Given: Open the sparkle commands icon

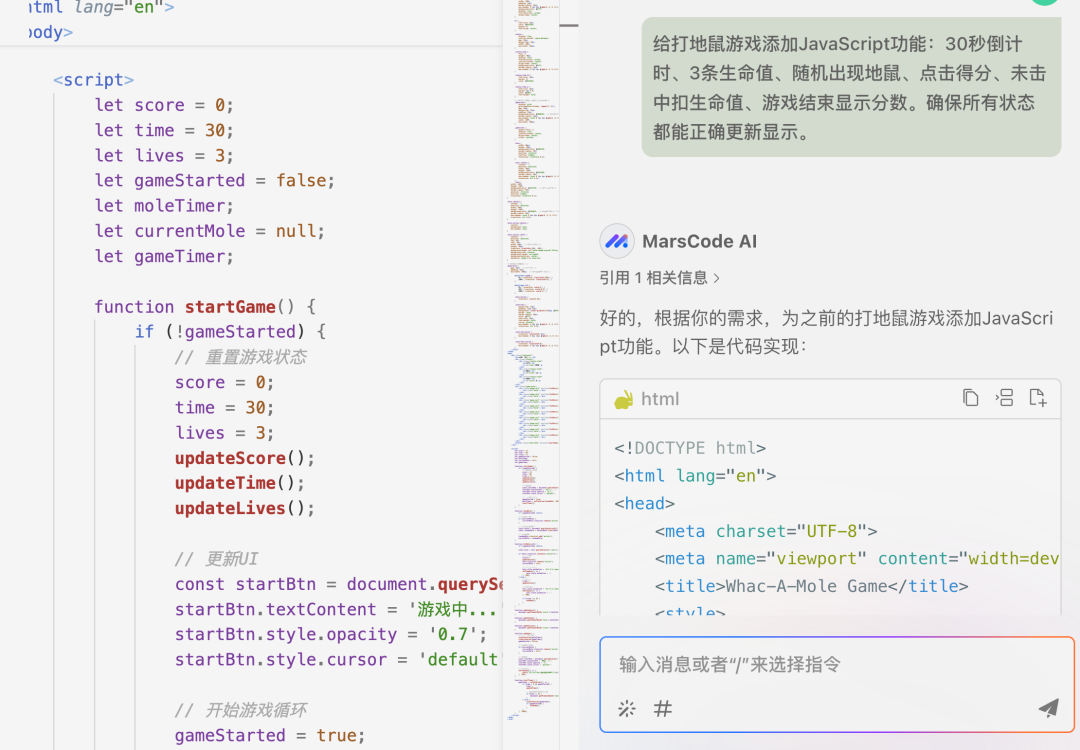Looking at the screenshot, I should [627, 709].
